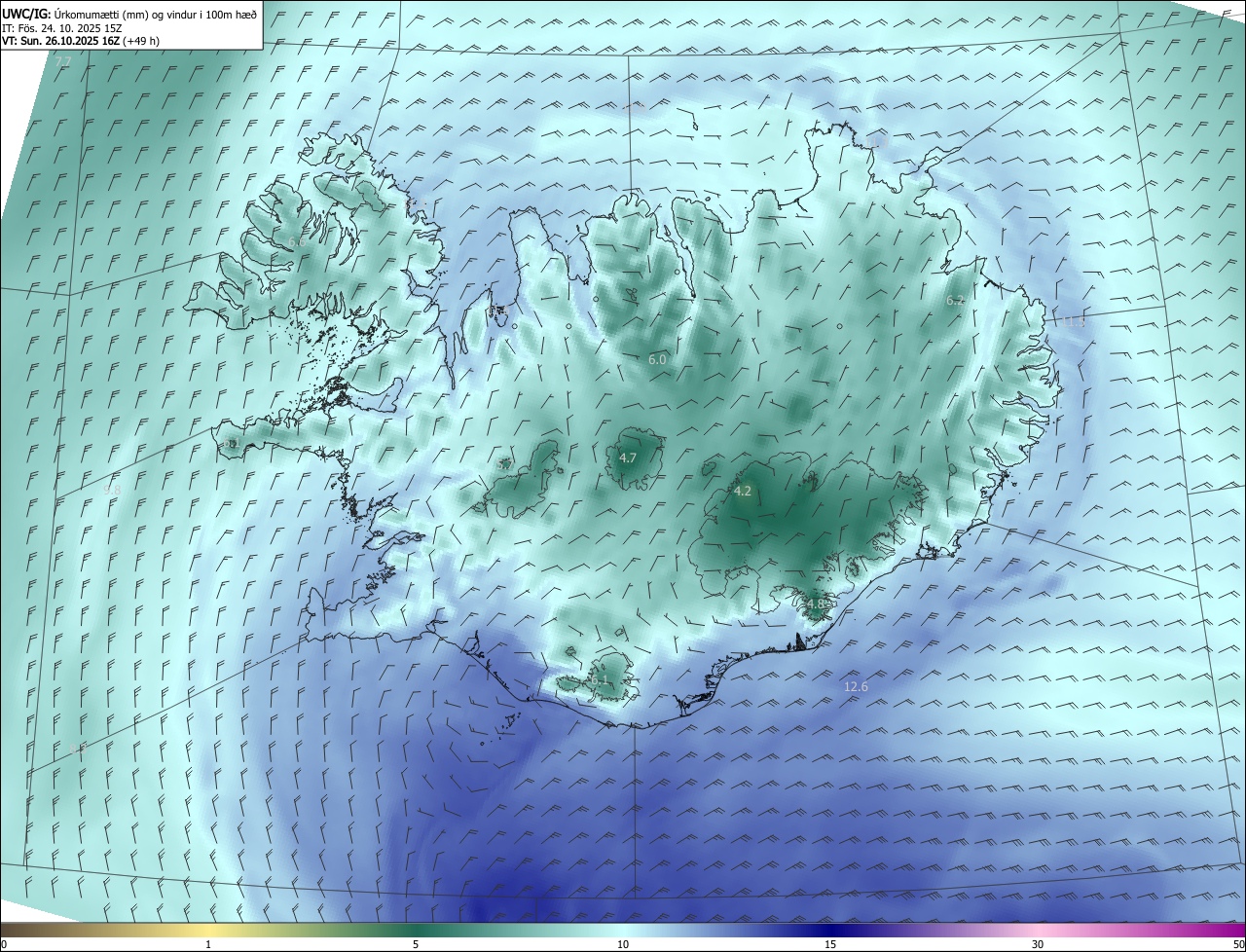Click the 5.7 value on Langjökull glacier

pos(504,466)
